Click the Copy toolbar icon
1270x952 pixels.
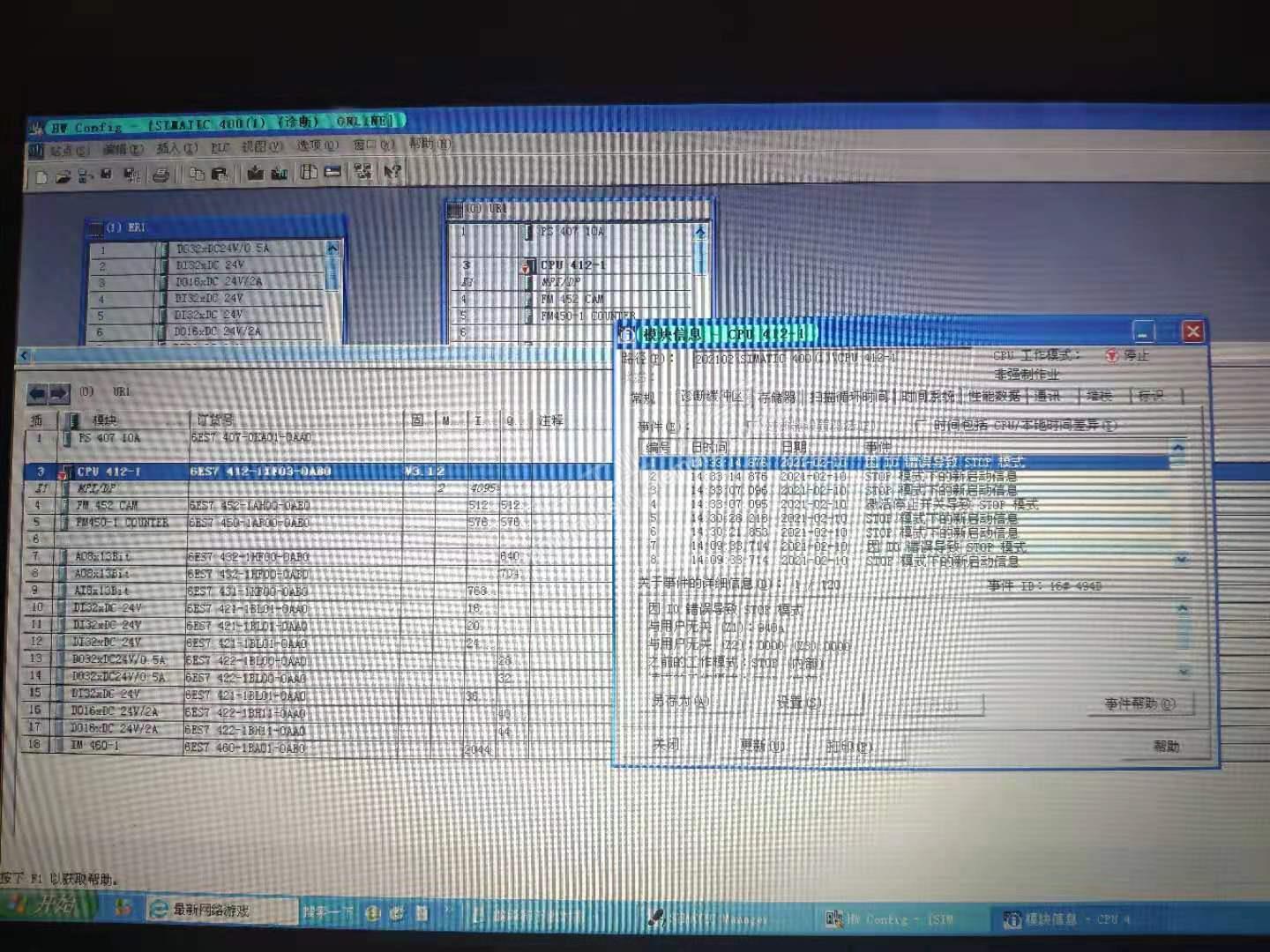(197, 175)
